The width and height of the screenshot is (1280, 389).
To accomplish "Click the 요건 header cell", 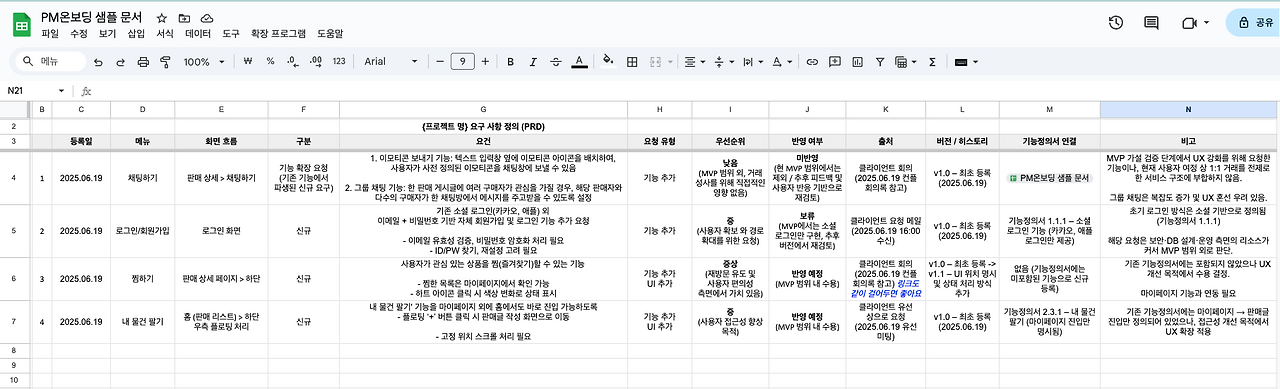I will point(483,141).
